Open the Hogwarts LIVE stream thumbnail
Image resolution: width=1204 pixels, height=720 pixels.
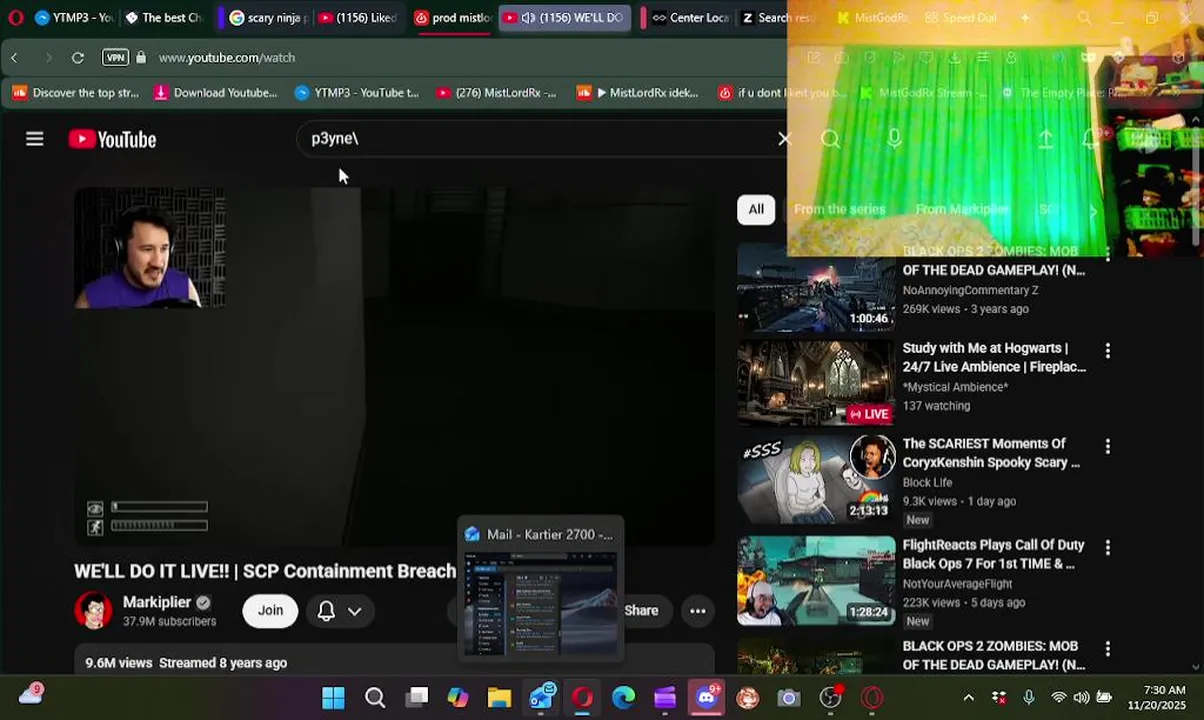coord(816,383)
